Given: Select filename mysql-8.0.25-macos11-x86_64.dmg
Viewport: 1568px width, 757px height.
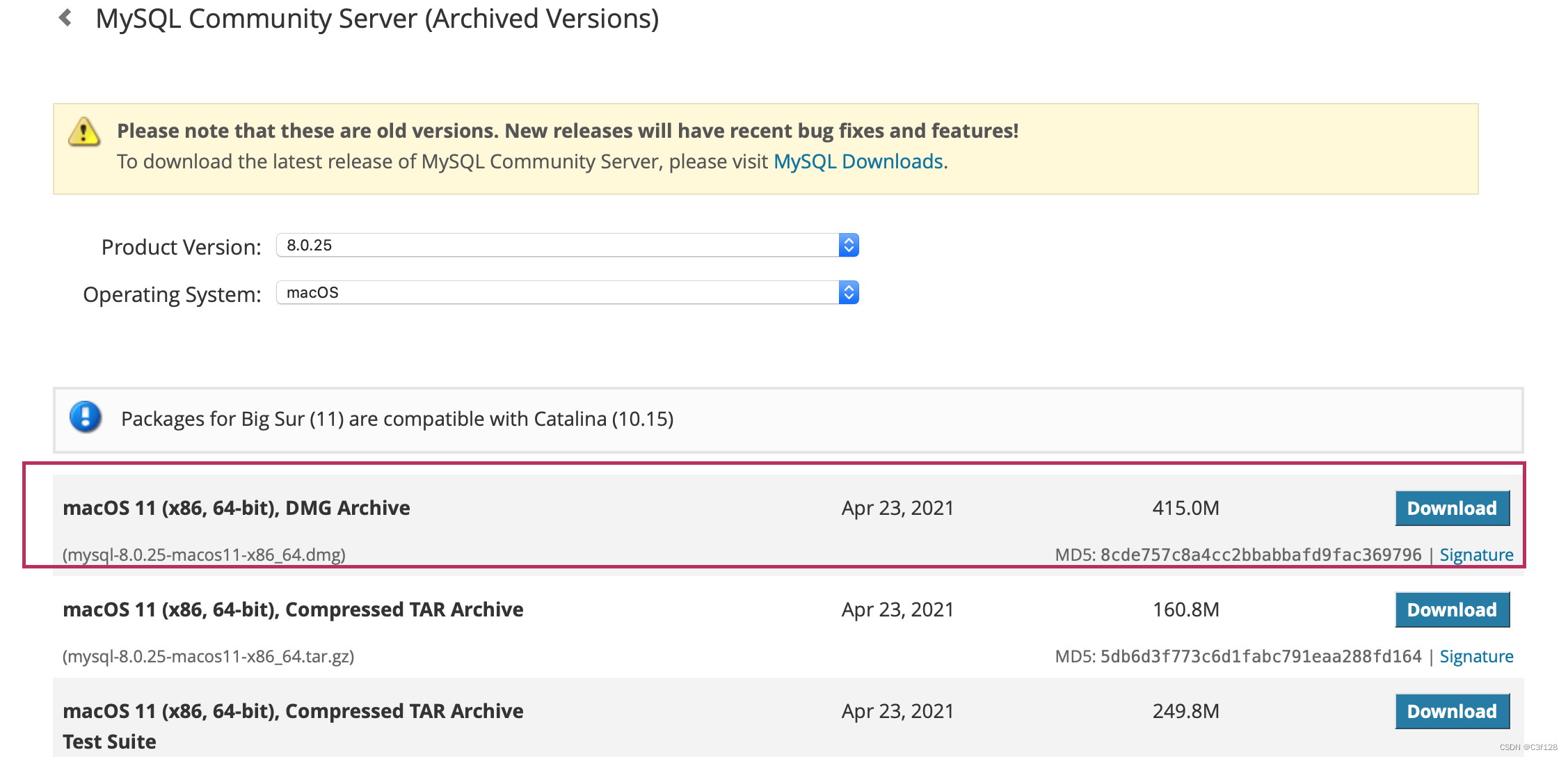Looking at the screenshot, I should click(x=204, y=555).
